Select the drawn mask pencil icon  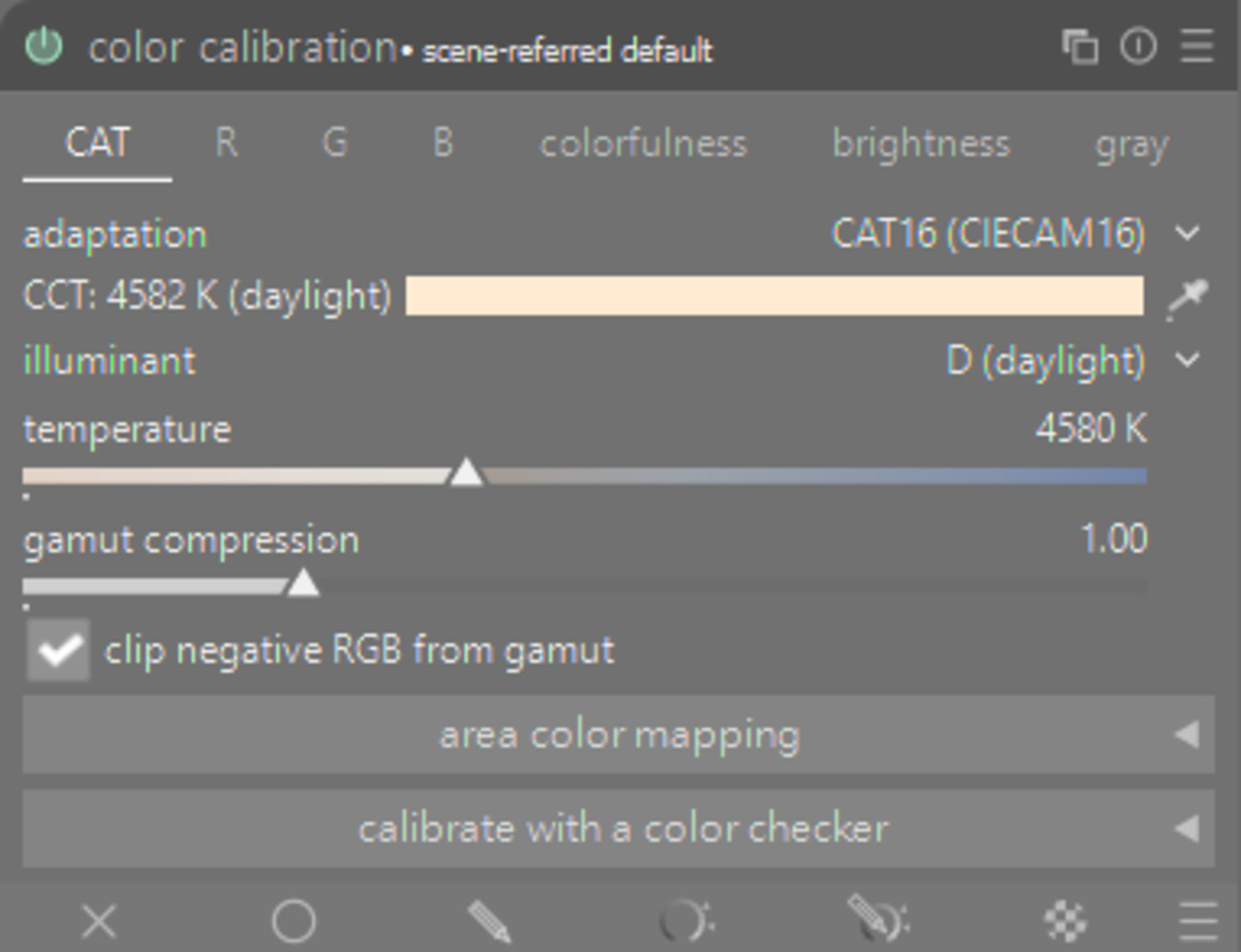[489, 923]
